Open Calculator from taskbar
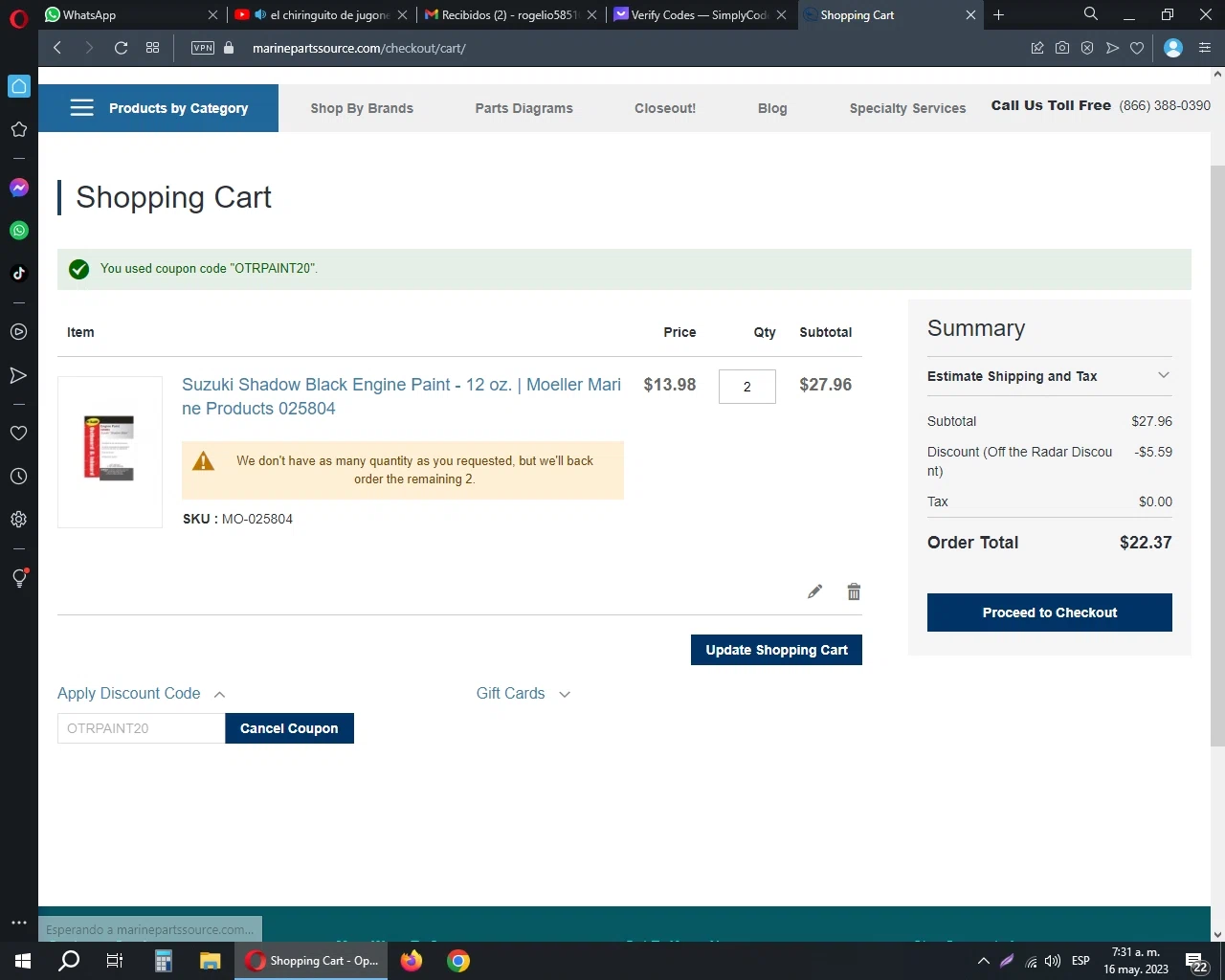This screenshot has width=1225, height=980. tap(164, 961)
